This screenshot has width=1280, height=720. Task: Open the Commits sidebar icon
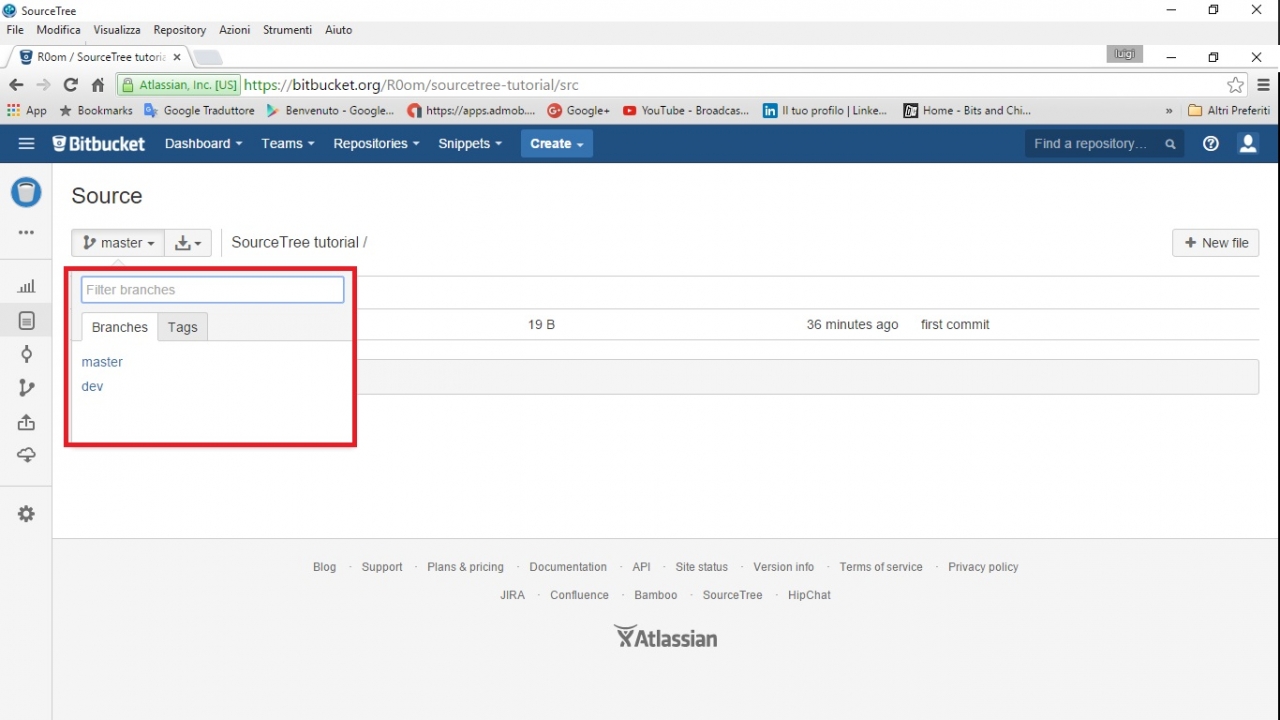pyautogui.click(x=27, y=354)
